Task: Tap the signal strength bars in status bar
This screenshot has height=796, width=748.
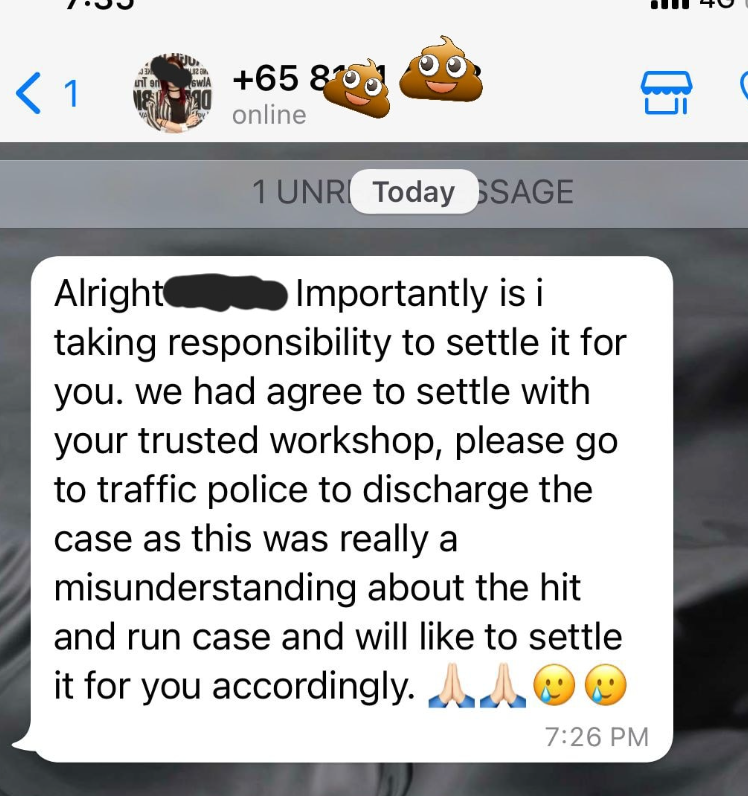Action: tap(670, 5)
